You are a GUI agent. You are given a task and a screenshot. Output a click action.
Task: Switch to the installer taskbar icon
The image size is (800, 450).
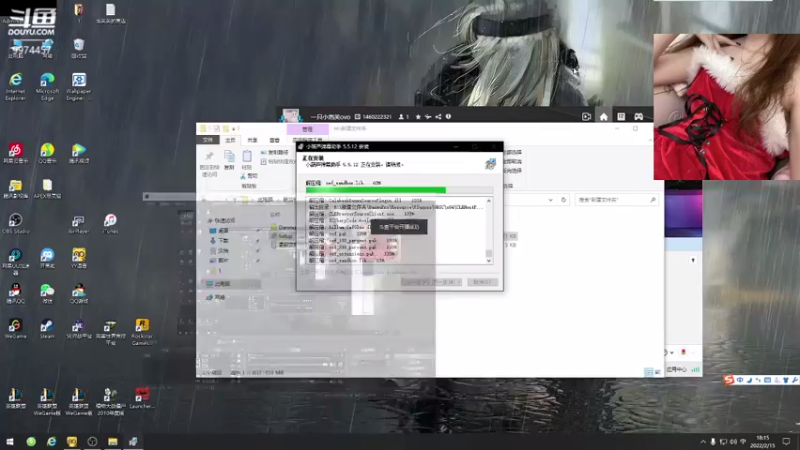click(x=133, y=441)
